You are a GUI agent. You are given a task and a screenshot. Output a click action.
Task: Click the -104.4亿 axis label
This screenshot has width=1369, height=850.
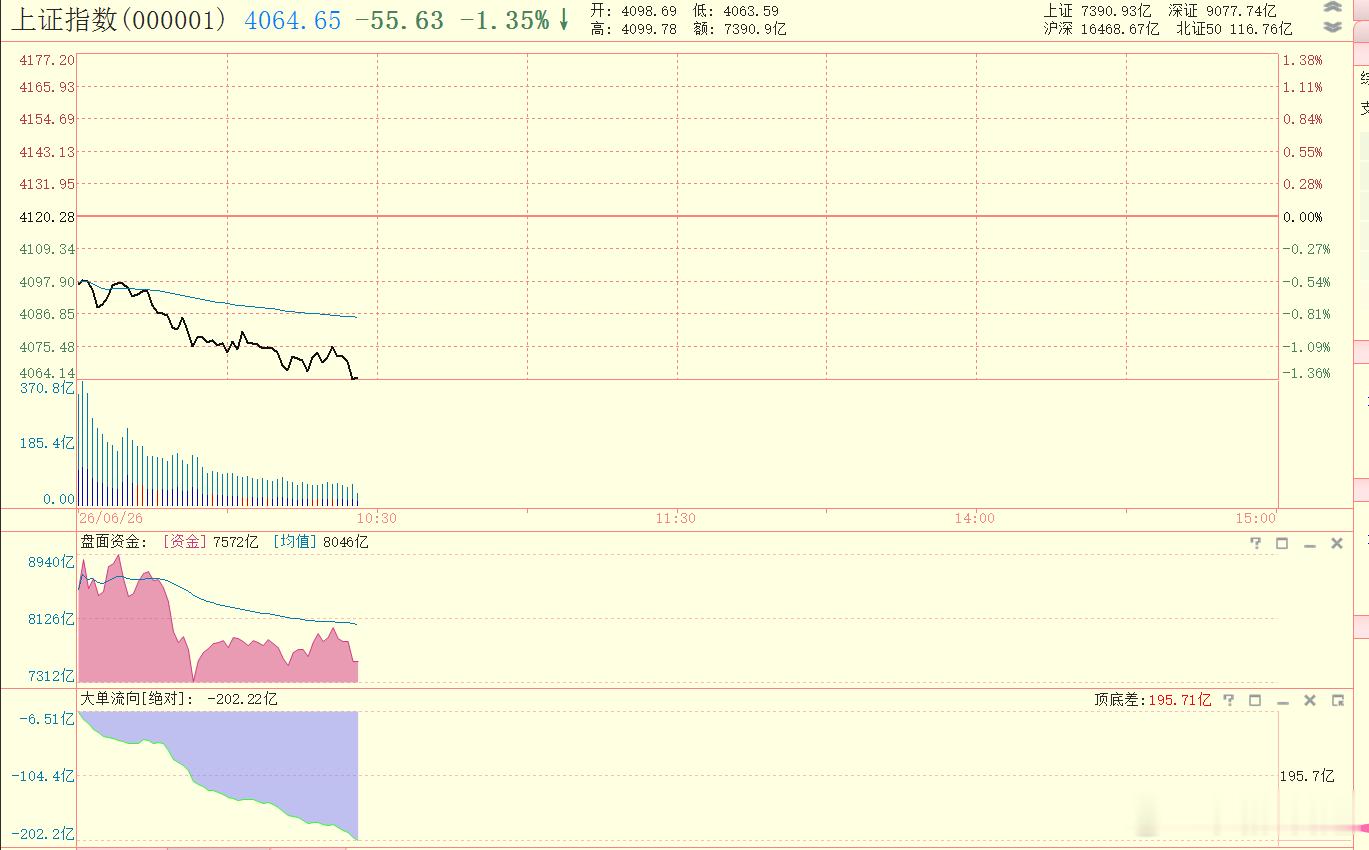coord(43,776)
